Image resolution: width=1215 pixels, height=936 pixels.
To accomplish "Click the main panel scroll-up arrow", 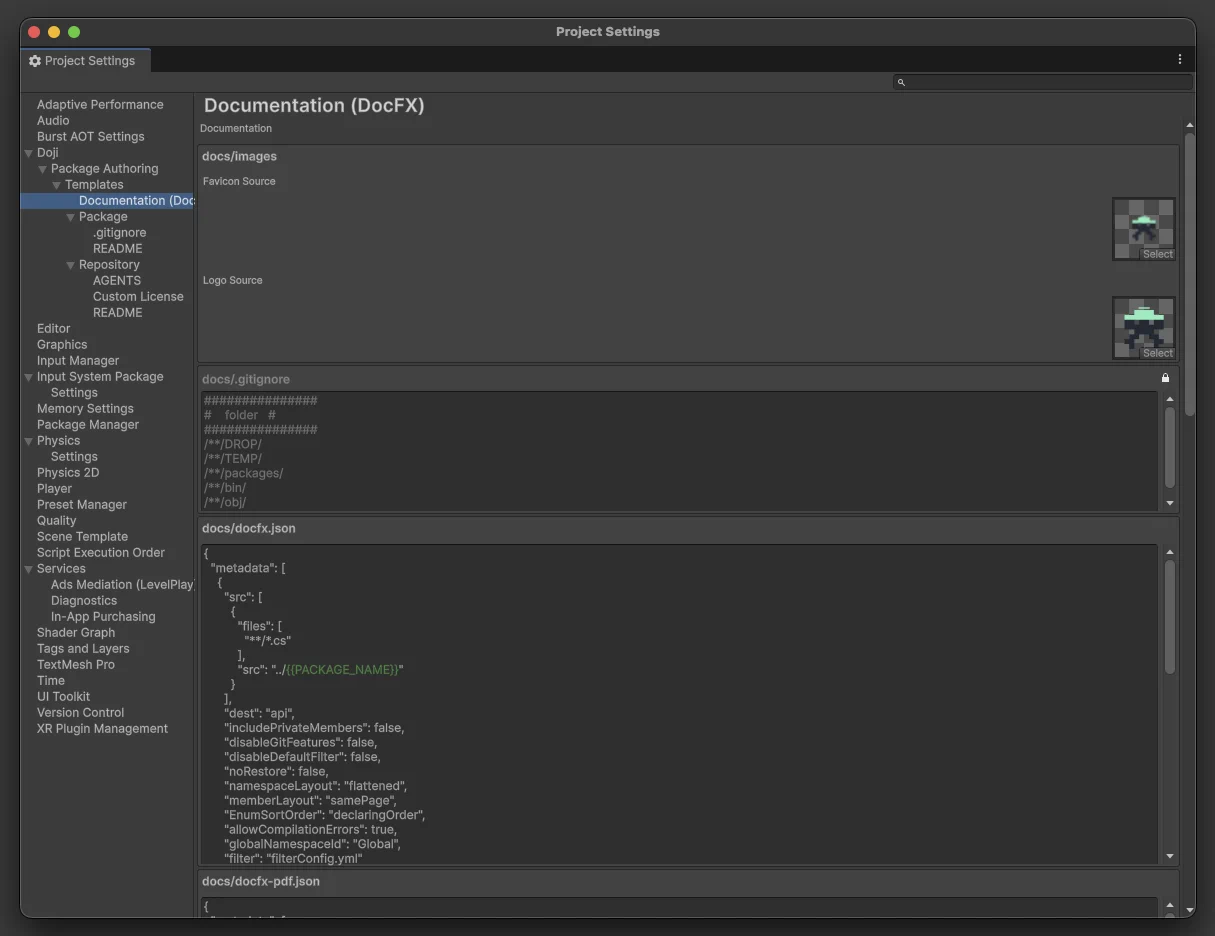I will coord(1189,125).
